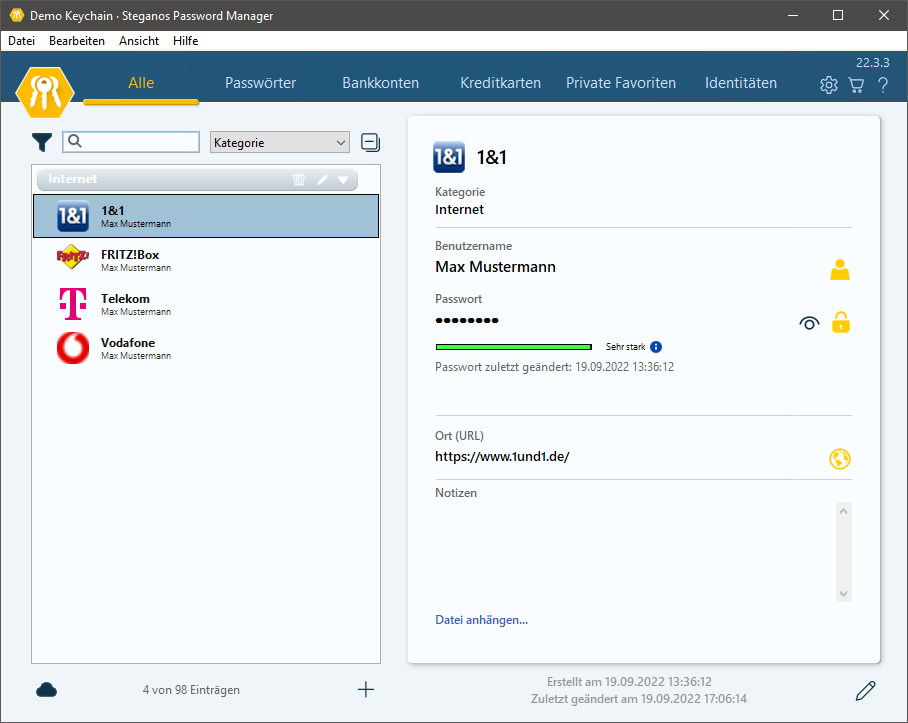Screen dimensions: 908x723
Task: Click the '4 von 98 Einträgen' status text
Action: [191, 690]
